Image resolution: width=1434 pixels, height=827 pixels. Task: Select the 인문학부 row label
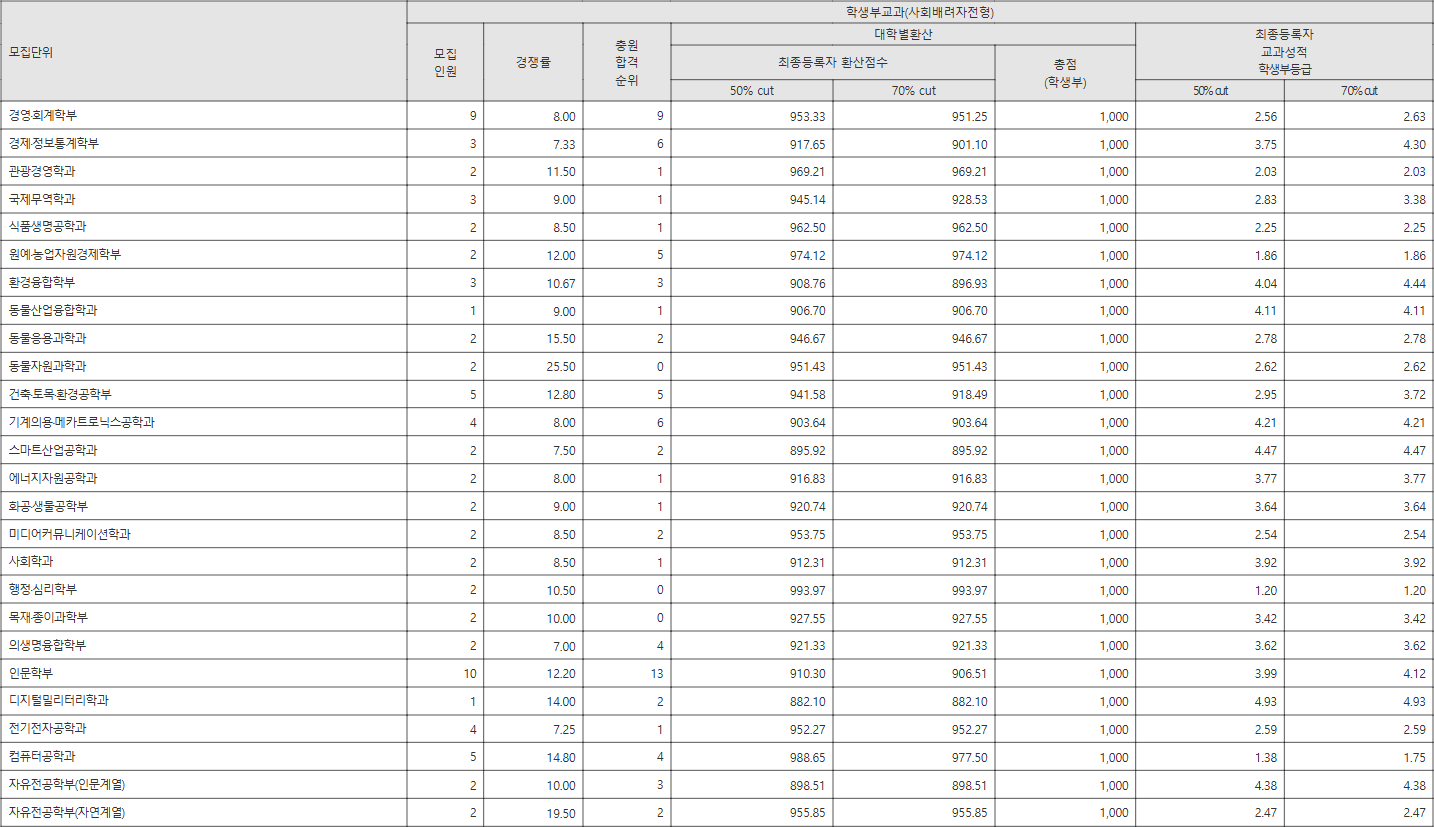[30, 673]
